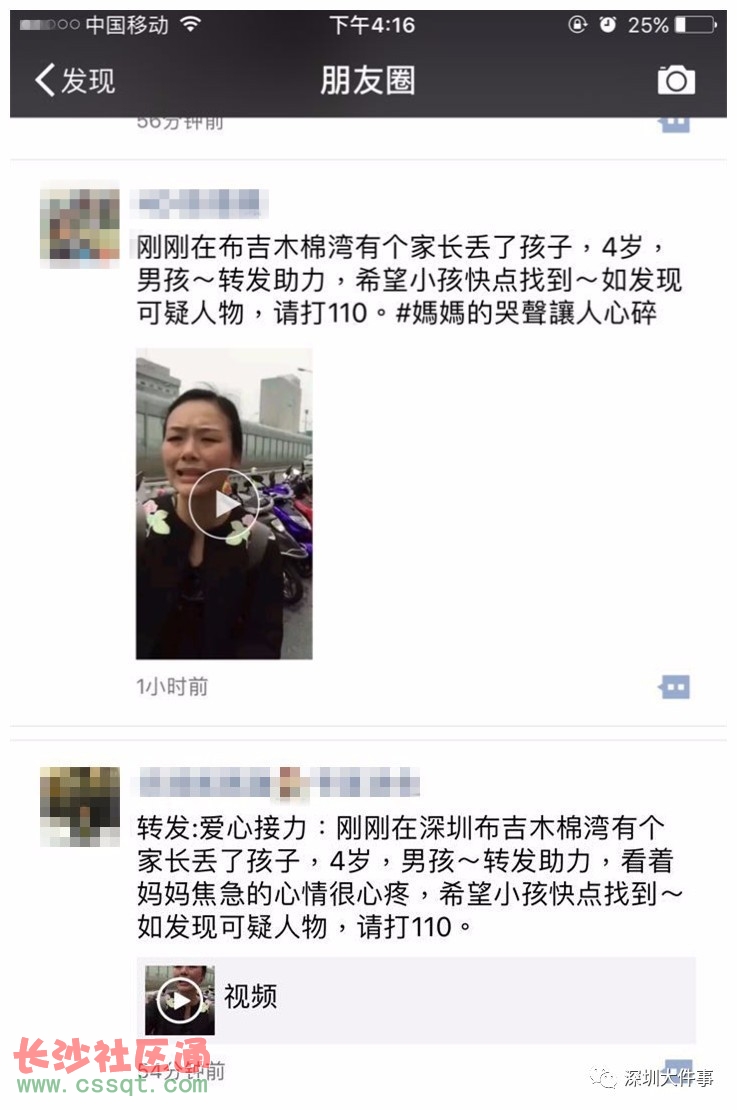Tap the WiFi icon in status bar
The height and width of the screenshot is (1110, 737).
pos(190,25)
